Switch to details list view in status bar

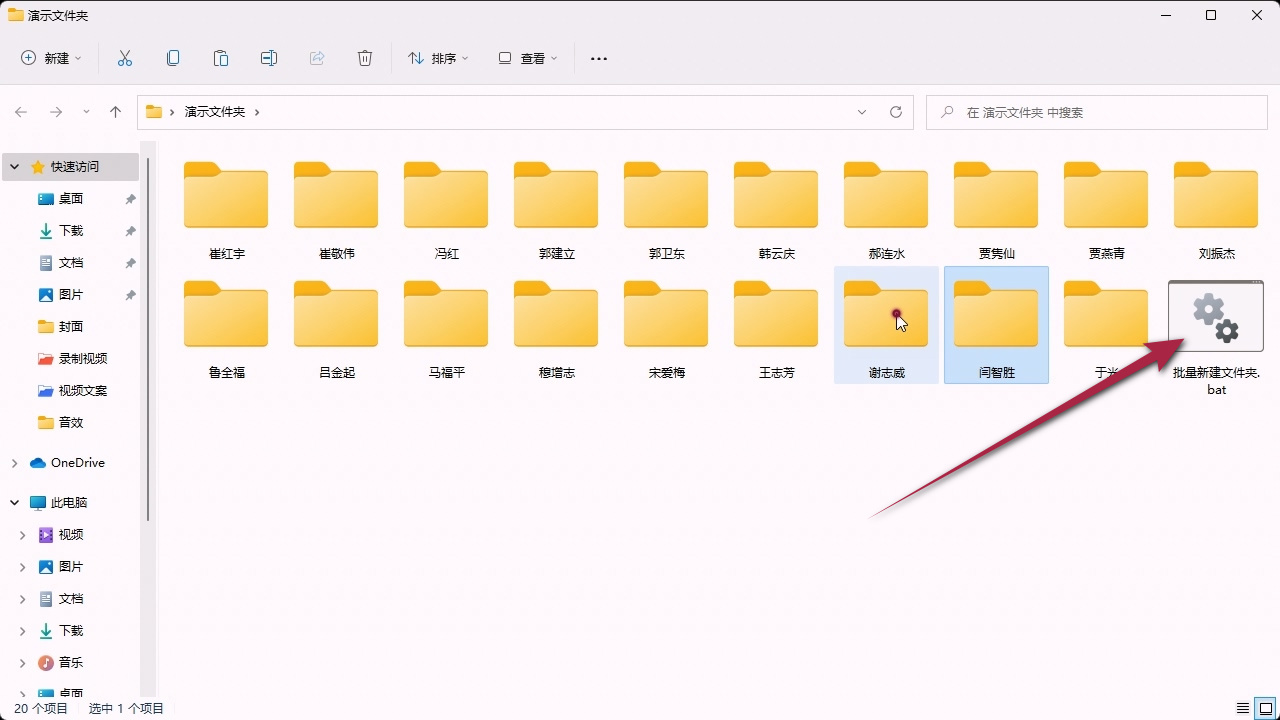click(x=1243, y=708)
